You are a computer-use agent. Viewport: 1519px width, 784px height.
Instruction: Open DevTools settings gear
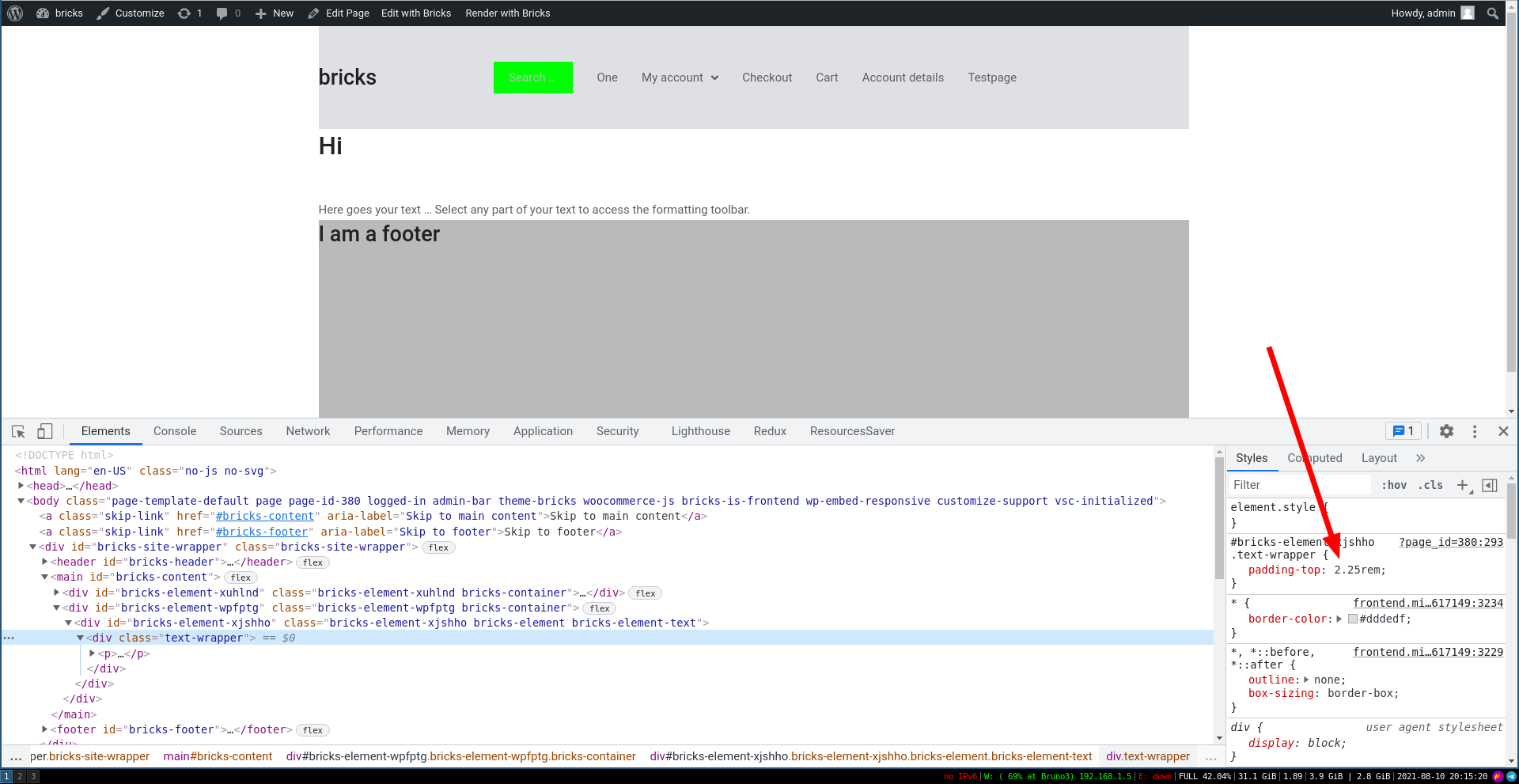[x=1446, y=431]
